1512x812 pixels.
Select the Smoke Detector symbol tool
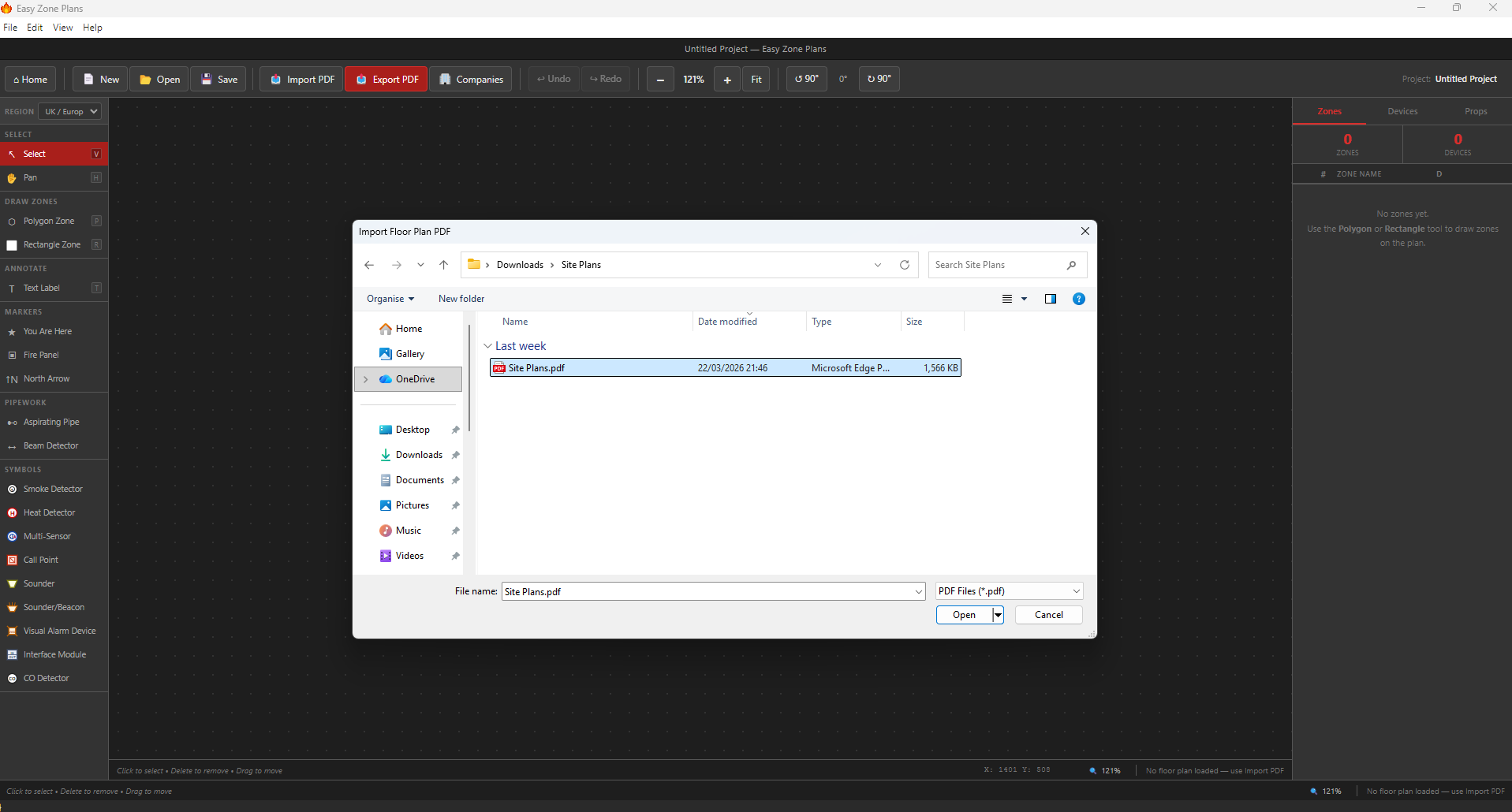[x=54, y=489]
